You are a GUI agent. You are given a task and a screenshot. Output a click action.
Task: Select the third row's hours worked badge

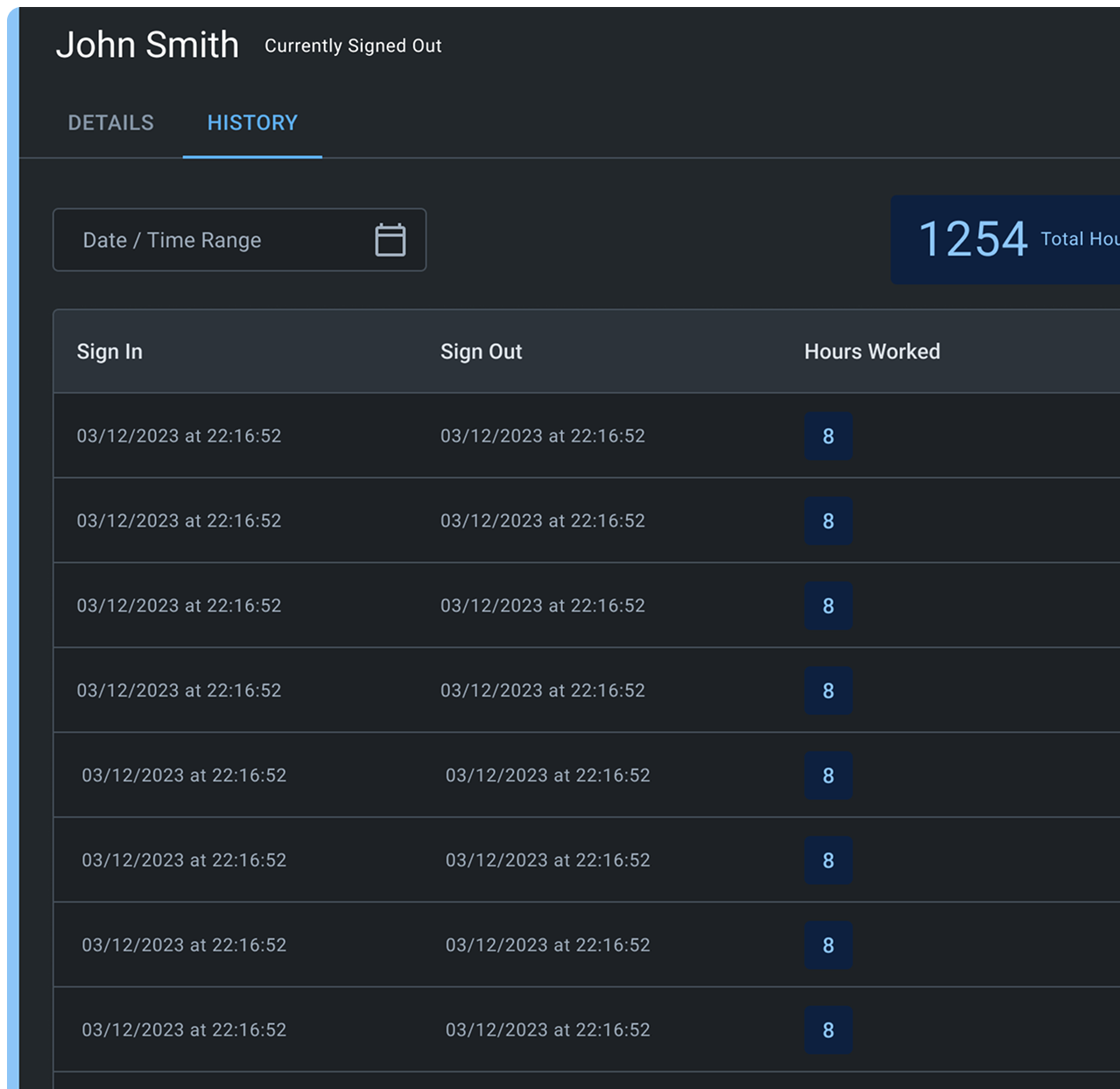pyautogui.click(x=828, y=606)
